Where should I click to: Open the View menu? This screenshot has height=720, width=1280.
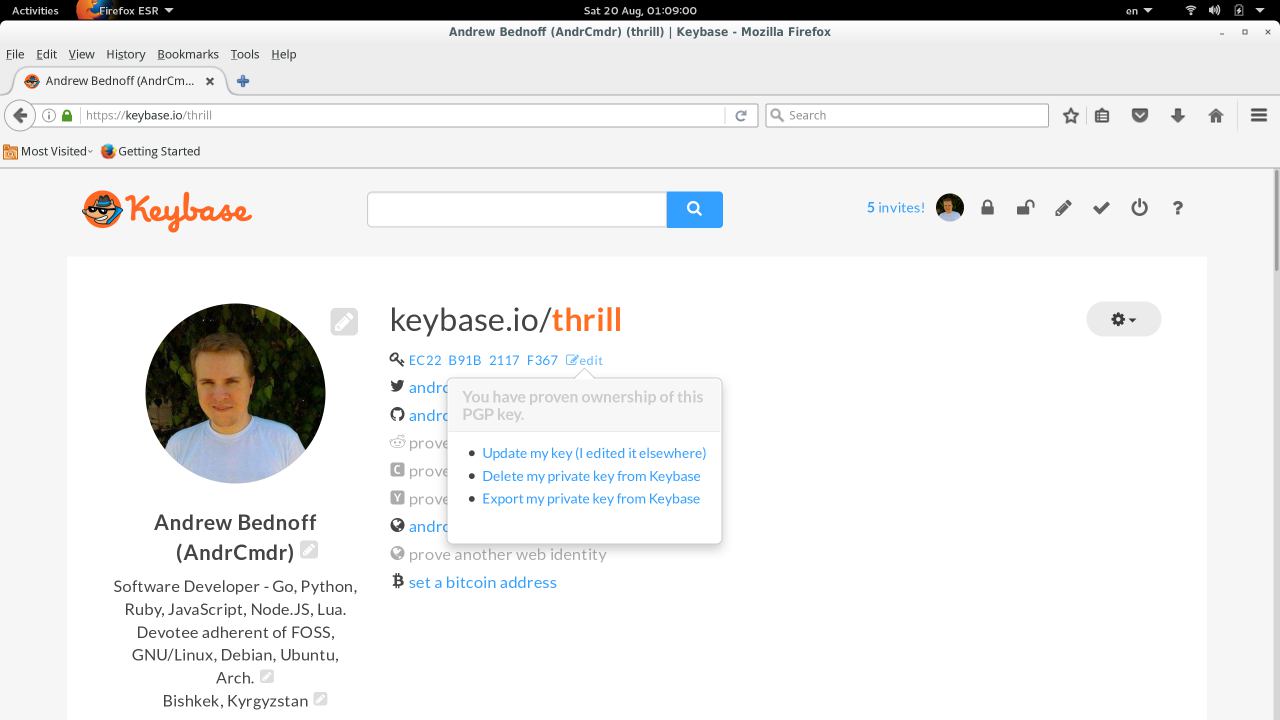81,54
